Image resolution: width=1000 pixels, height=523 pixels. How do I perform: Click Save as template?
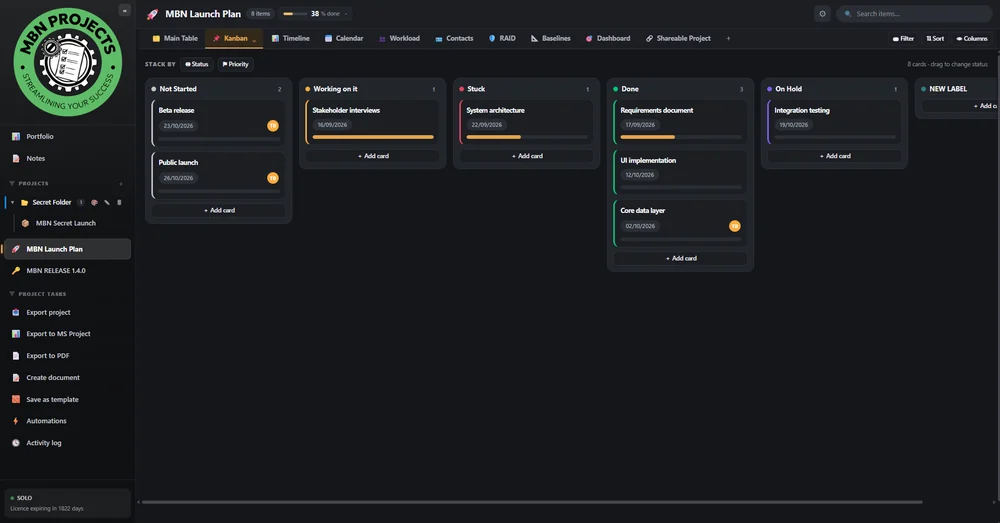[52, 399]
